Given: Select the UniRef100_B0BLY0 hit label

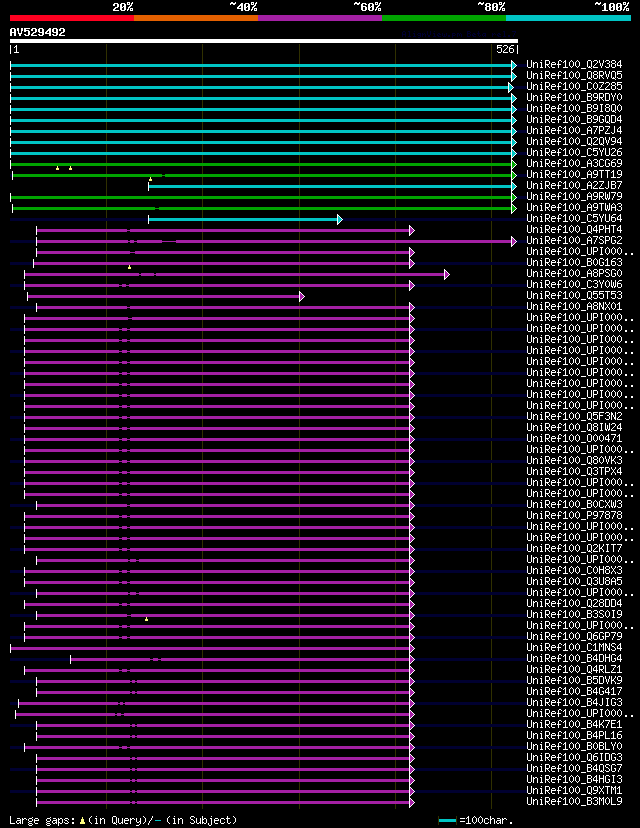Looking at the screenshot, I should coord(574,746).
